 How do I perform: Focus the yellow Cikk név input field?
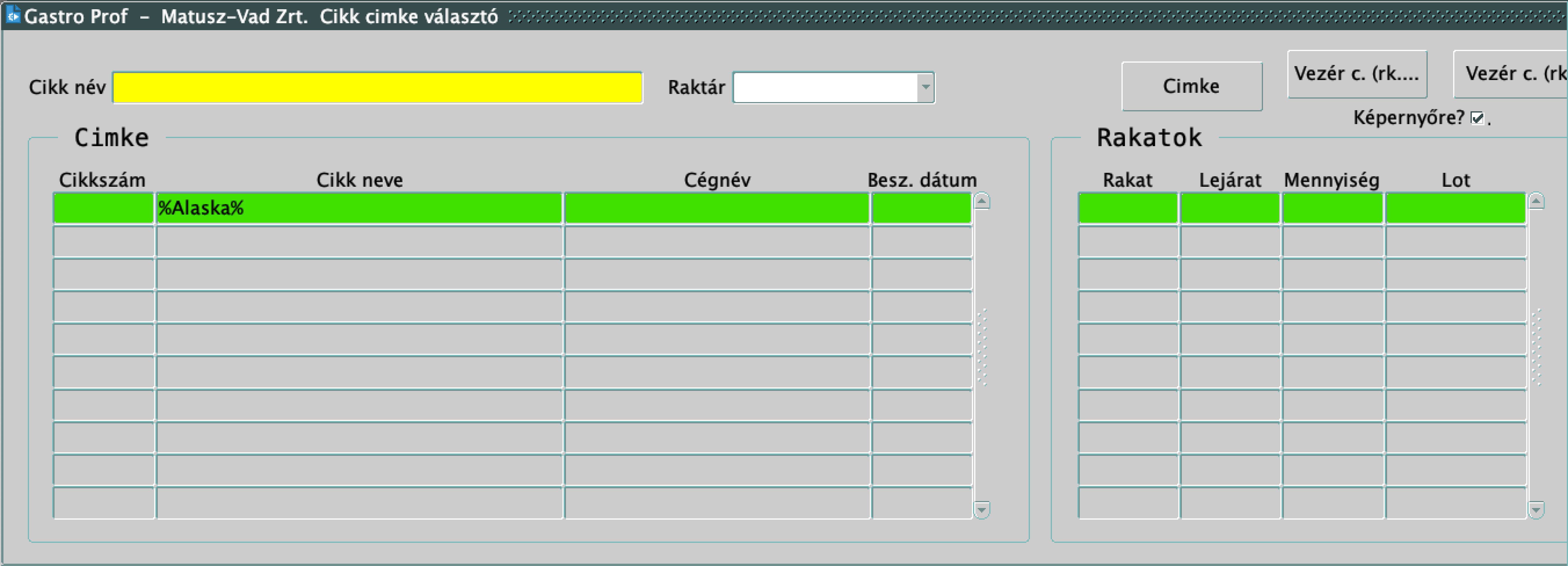point(378,88)
